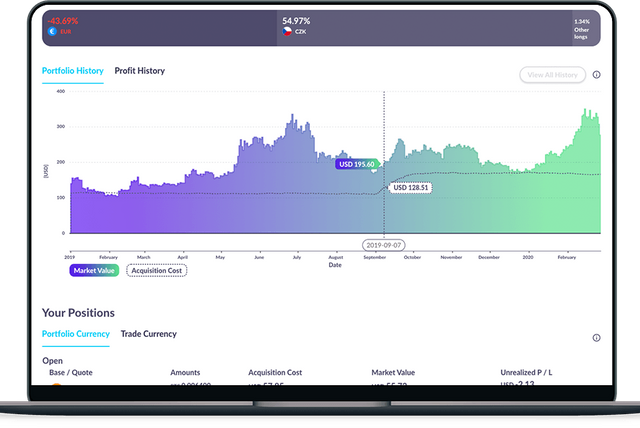Viewport: 640px width, 428px height.
Task: Click the Amounts column header
Action: click(185, 373)
